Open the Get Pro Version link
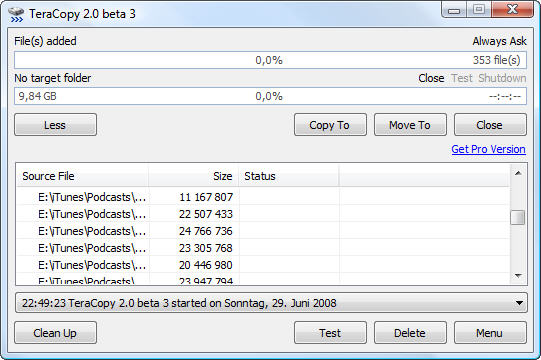 (489, 149)
